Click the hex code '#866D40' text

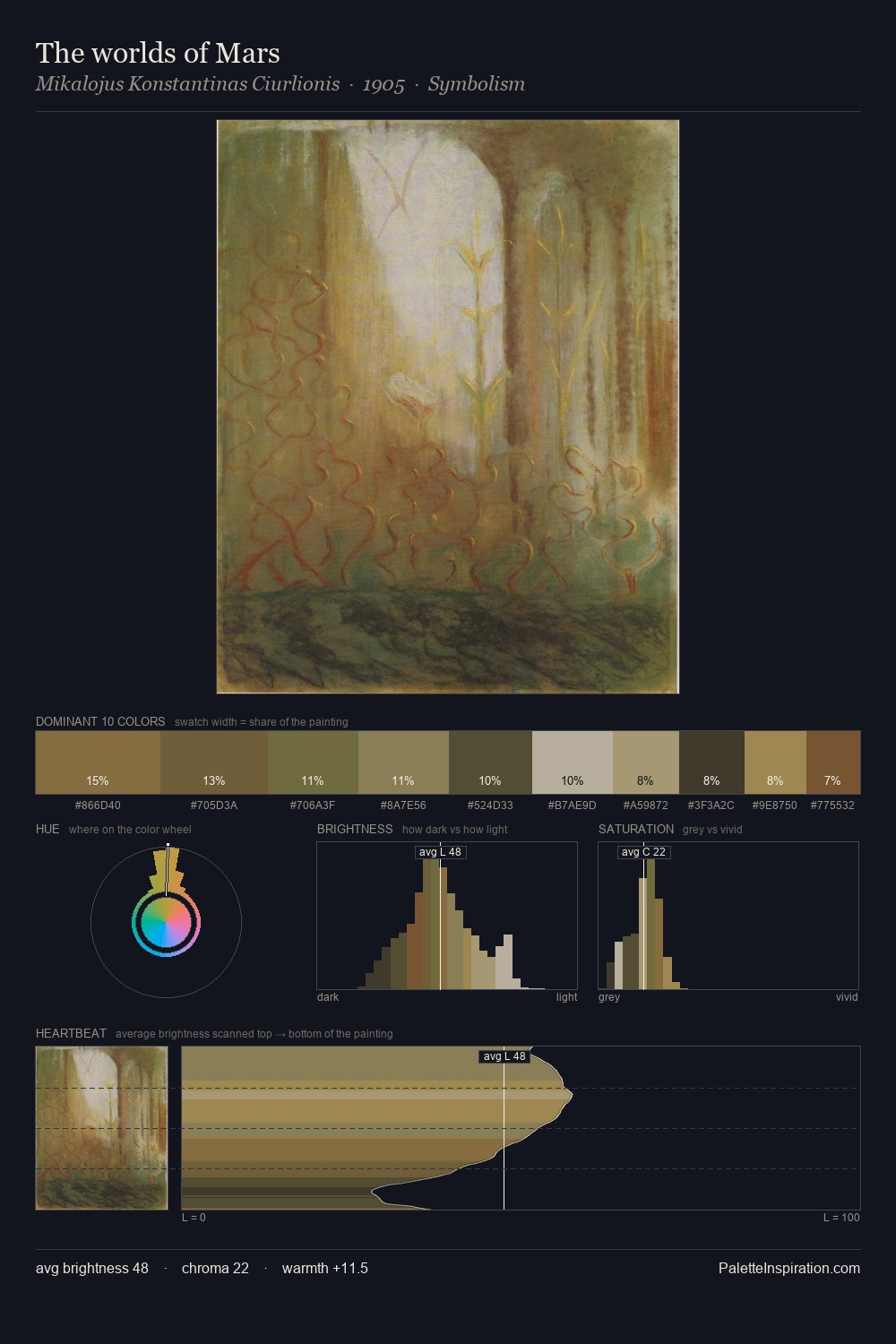click(98, 806)
